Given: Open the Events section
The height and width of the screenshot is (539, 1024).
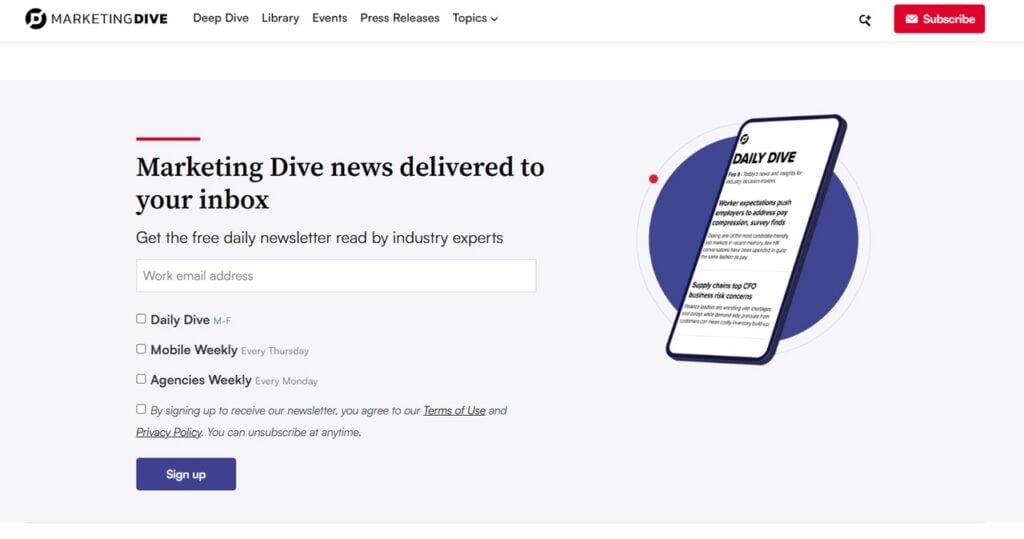Looking at the screenshot, I should [x=329, y=18].
